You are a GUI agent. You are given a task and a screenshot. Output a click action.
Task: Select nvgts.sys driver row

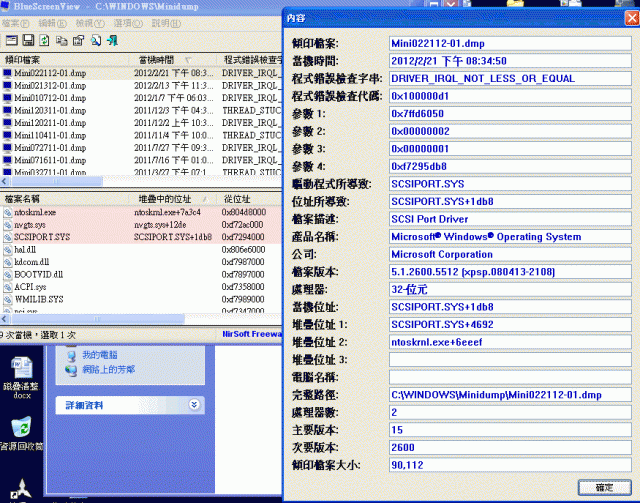tap(141, 225)
